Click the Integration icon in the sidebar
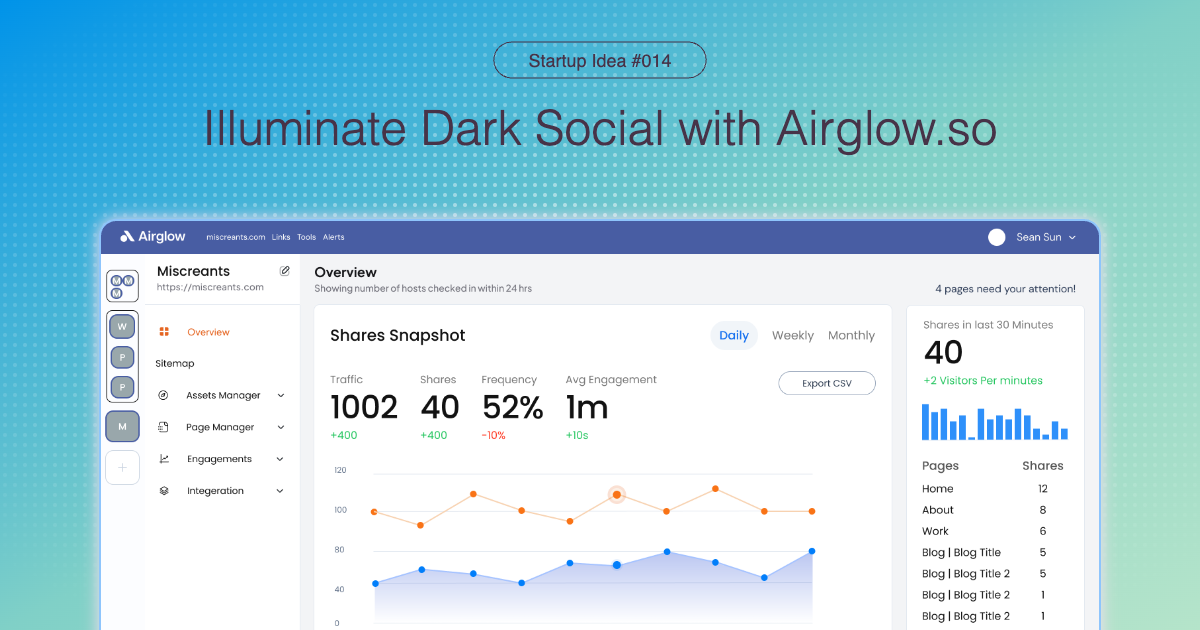The width and height of the screenshot is (1200, 630). (163, 490)
